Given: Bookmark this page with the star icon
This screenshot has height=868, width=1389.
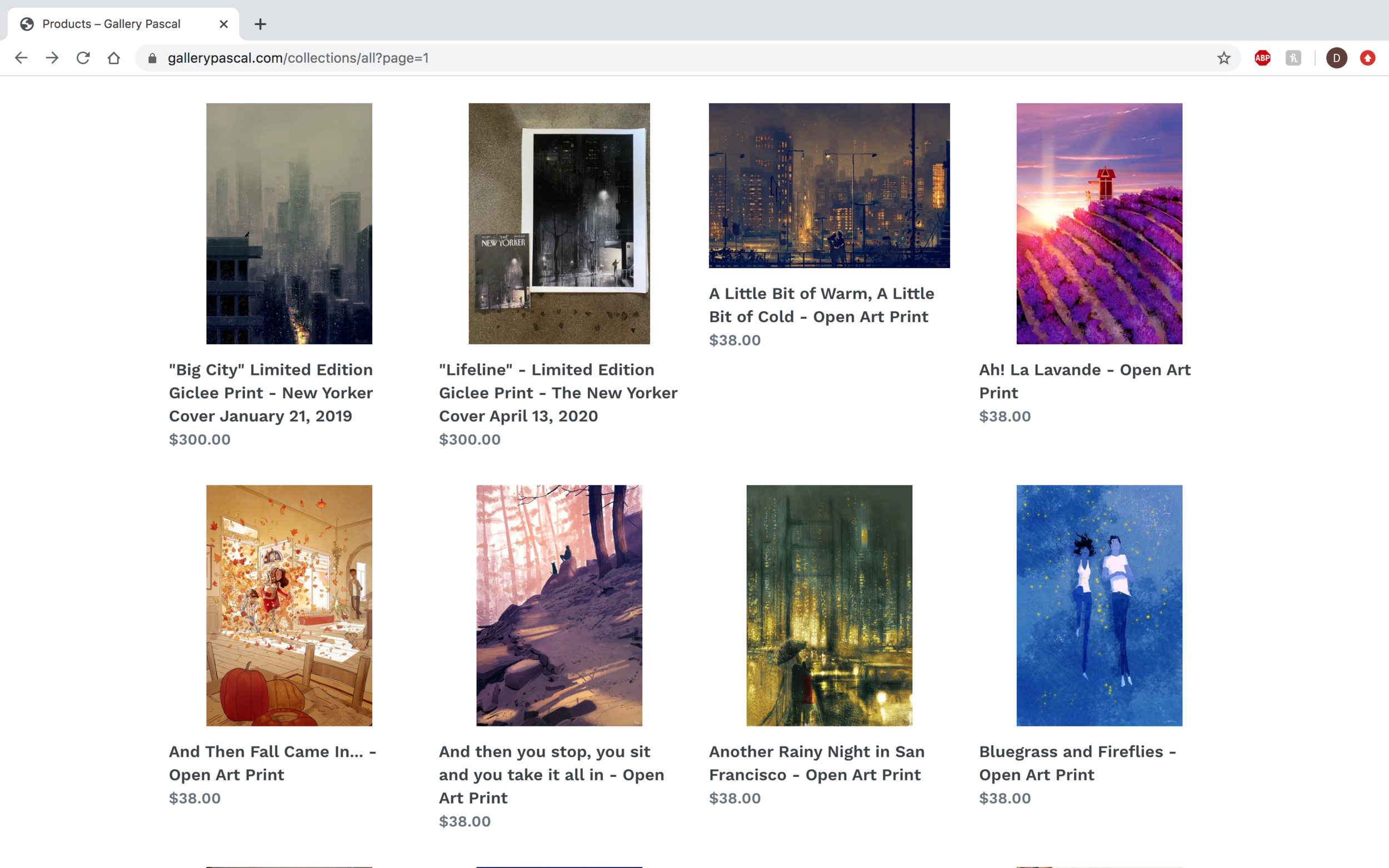Looking at the screenshot, I should click(x=1223, y=58).
